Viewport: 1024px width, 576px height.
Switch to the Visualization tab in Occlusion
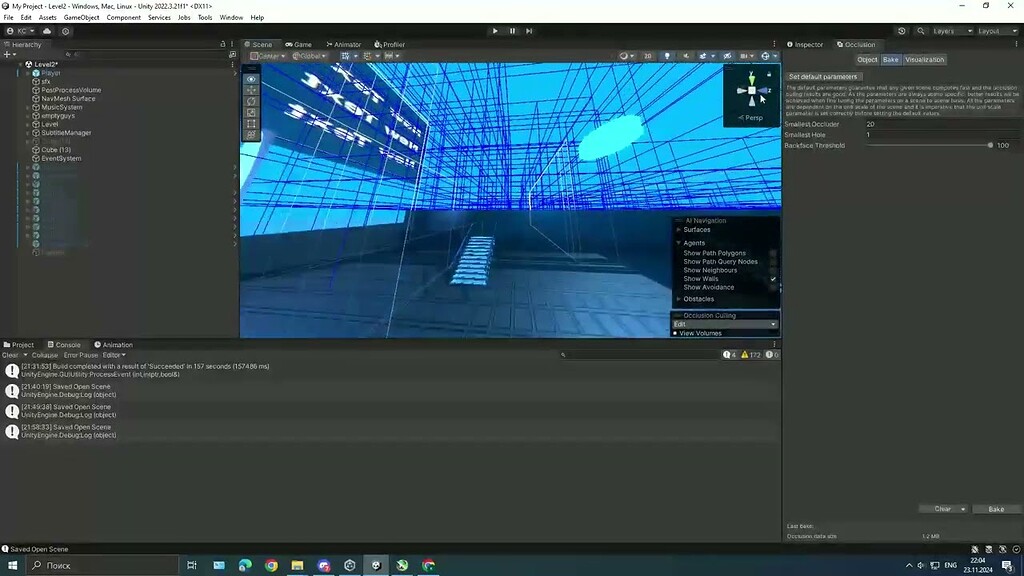tap(923, 59)
